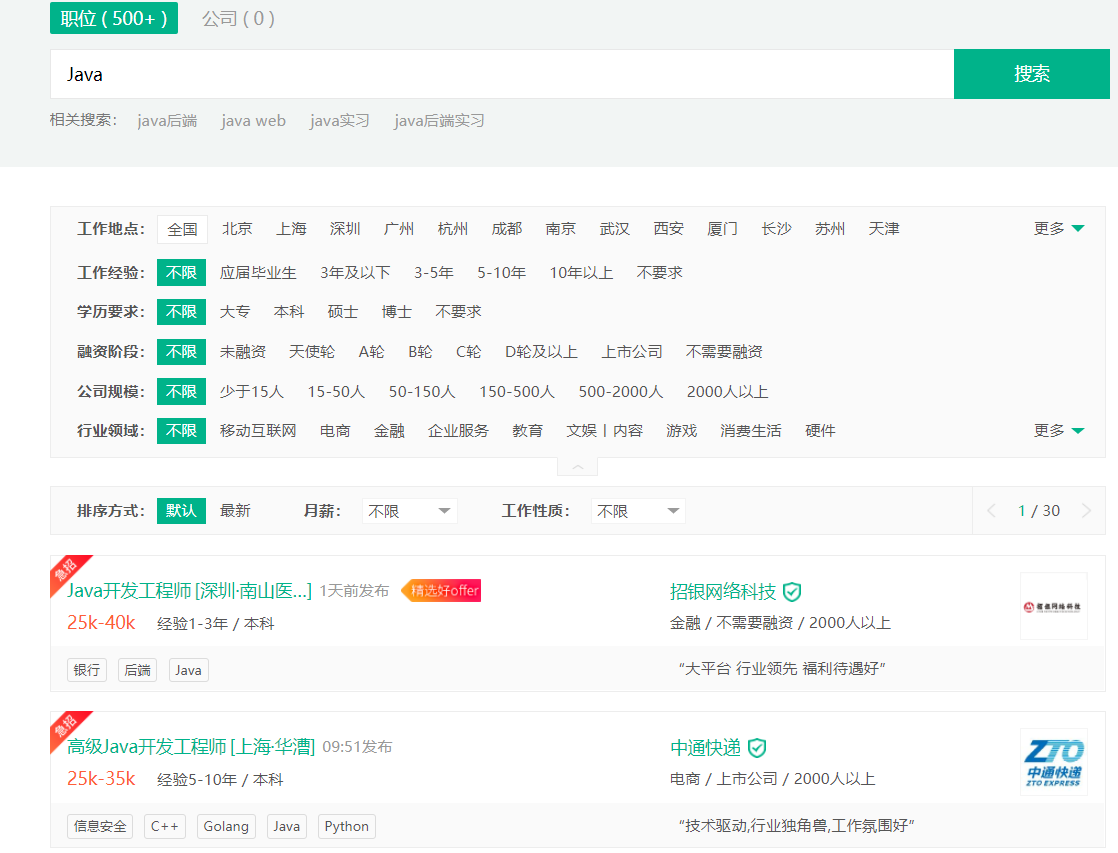
Task: Expand 更多 in the 工作地点 row
Action: pos(1059,228)
